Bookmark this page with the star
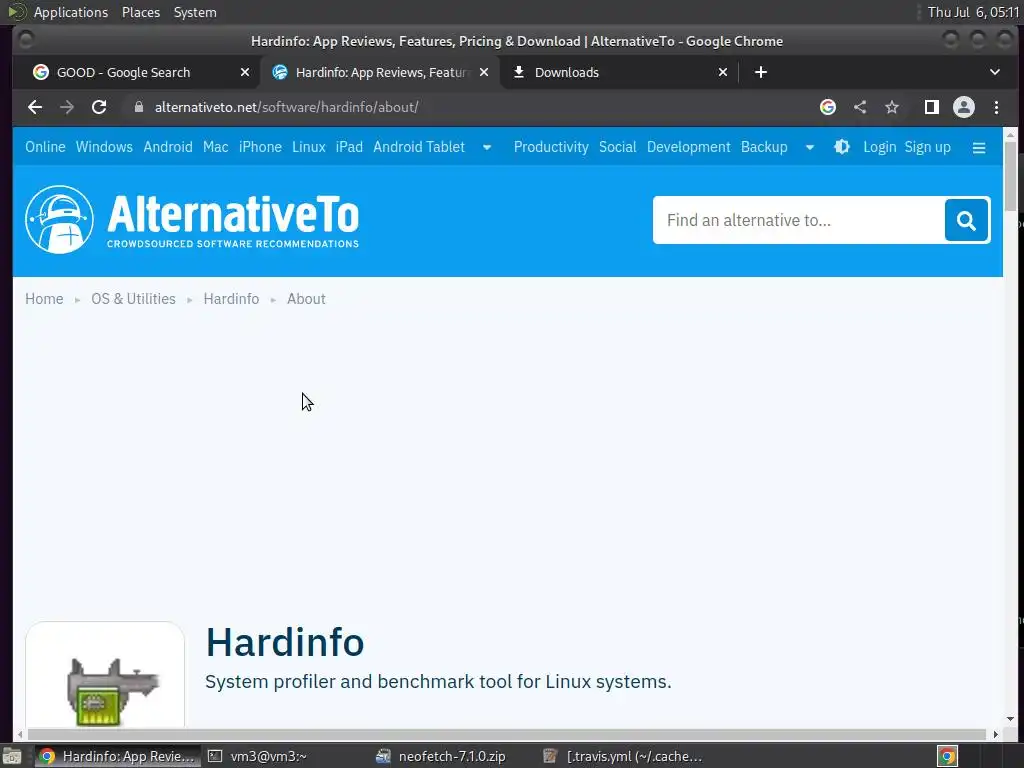 click(891, 107)
